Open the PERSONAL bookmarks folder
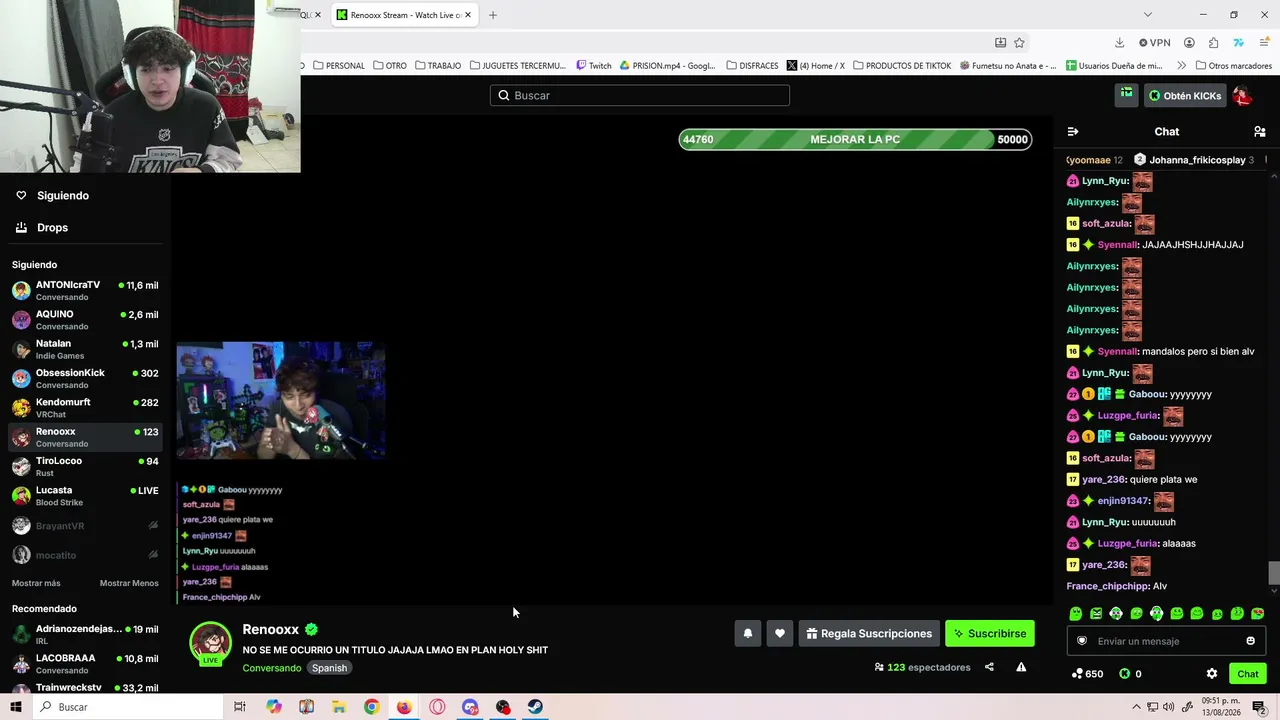1280x720 pixels. pos(339,66)
